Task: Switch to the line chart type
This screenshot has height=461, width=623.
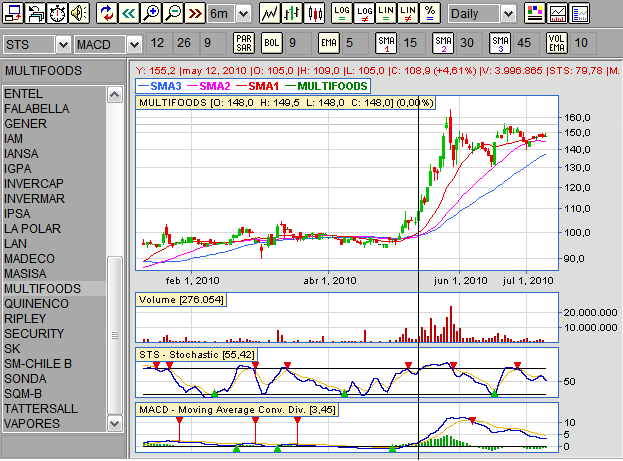Action: pos(269,13)
